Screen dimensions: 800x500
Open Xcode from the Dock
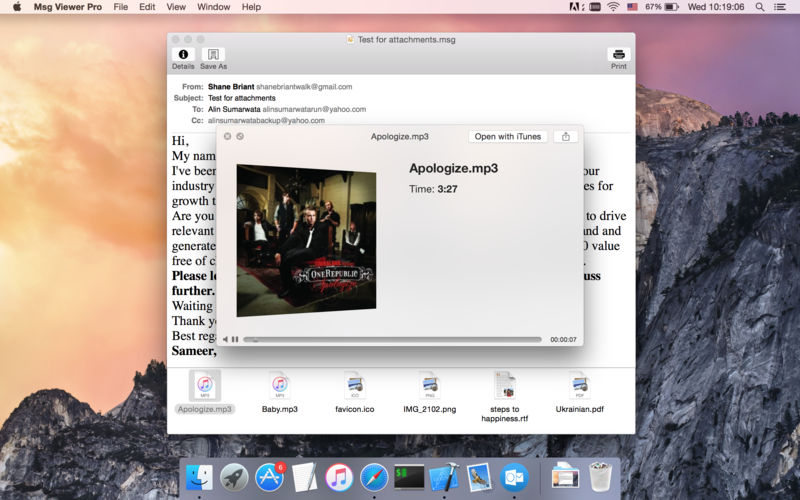(x=444, y=478)
